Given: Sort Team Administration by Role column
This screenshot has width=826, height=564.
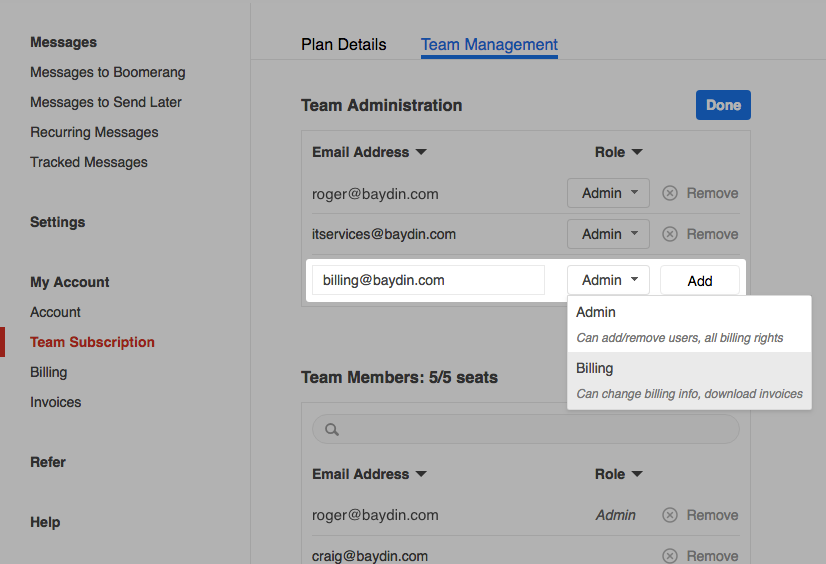Looking at the screenshot, I should click(x=618, y=152).
